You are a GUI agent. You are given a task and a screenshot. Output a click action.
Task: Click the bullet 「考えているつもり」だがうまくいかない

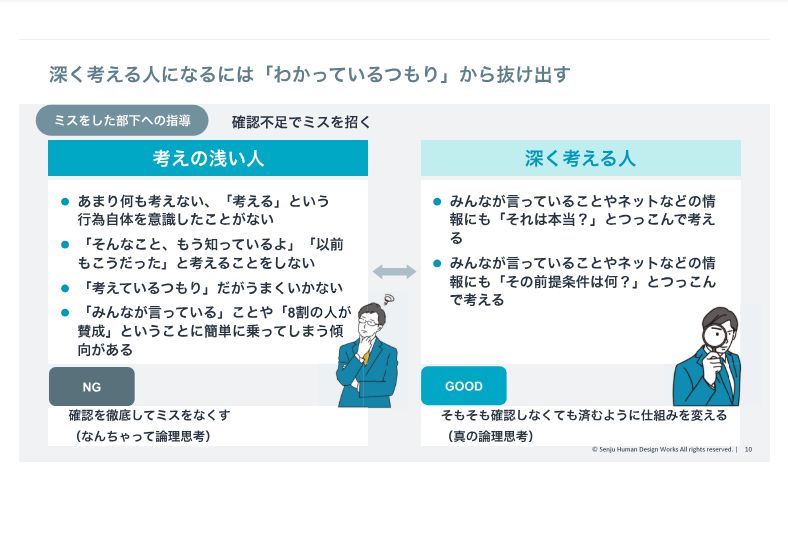coord(203,288)
